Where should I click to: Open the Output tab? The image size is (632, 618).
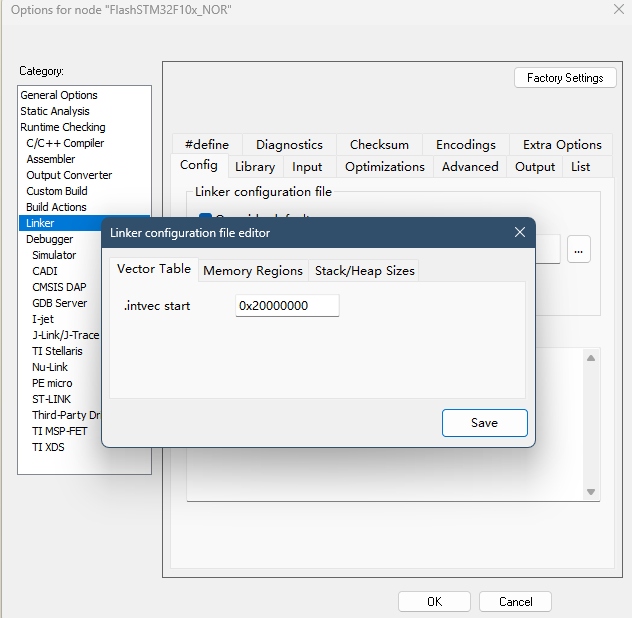[535, 167]
